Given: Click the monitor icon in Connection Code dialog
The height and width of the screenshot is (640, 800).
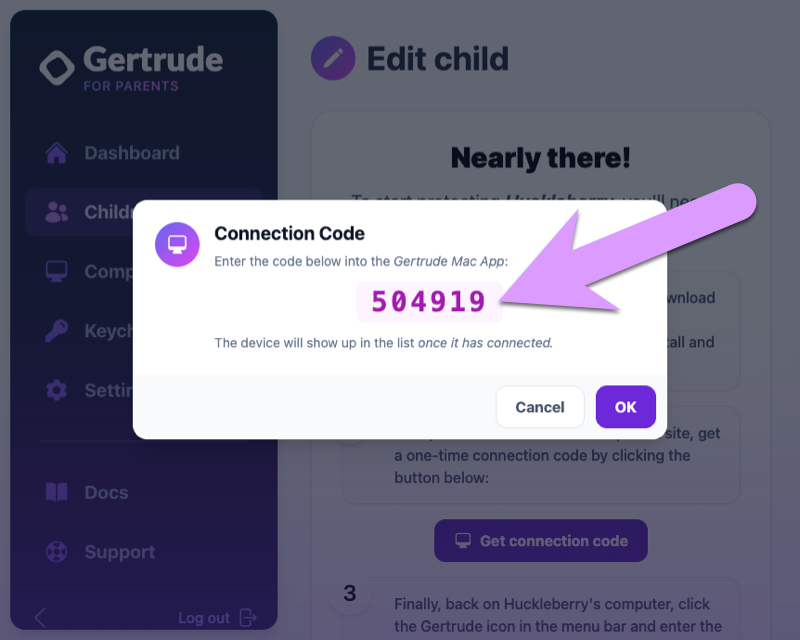Looking at the screenshot, I should [177, 243].
